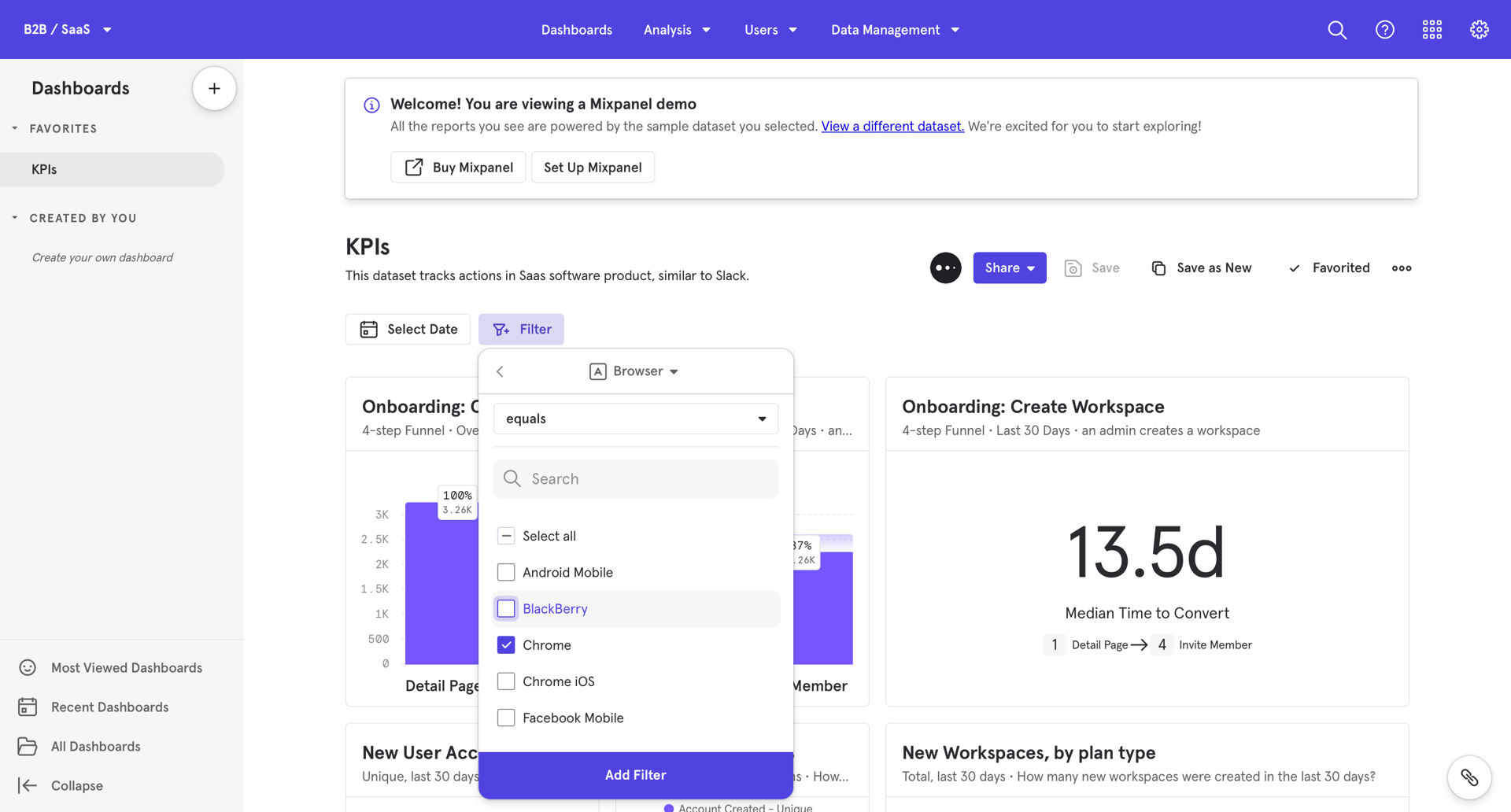Click the dark circle demo actions icon

945,268
